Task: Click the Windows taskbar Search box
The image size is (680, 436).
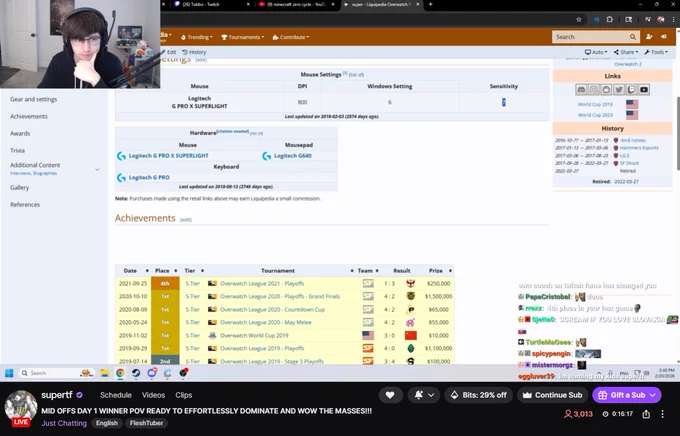Action: 57,373
